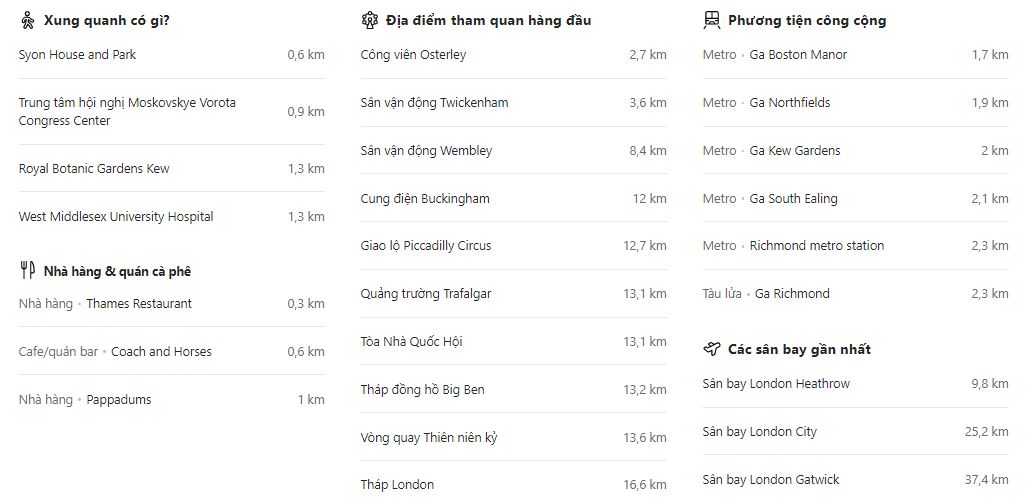Screen dimensions: 1035x502
Task: Select Syon House and Park entry
Action: pyautogui.click(x=172, y=55)
